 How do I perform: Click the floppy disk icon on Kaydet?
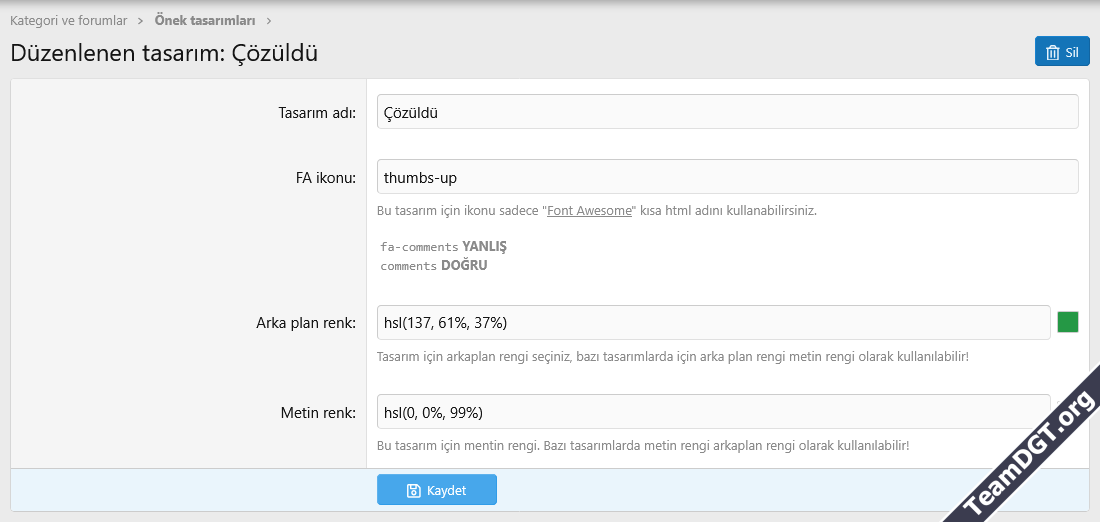414,490
